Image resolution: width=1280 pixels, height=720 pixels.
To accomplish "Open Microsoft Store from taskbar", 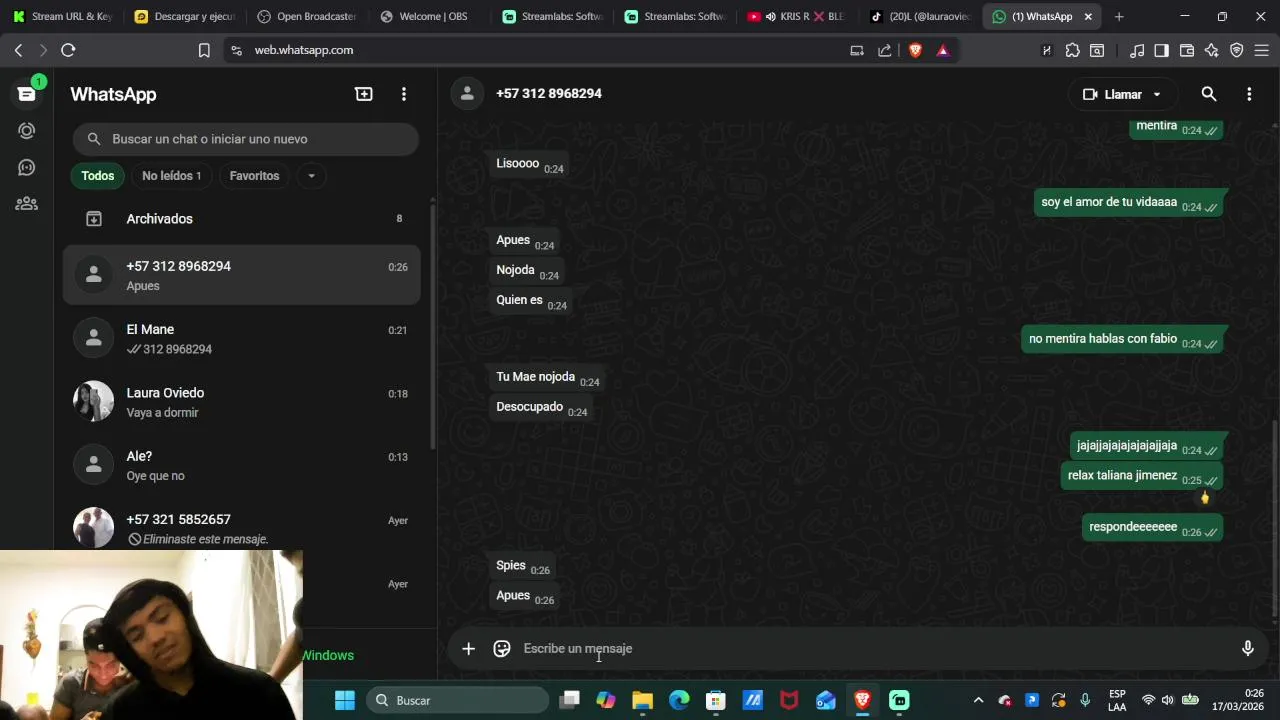I will [x=715, y=700].
